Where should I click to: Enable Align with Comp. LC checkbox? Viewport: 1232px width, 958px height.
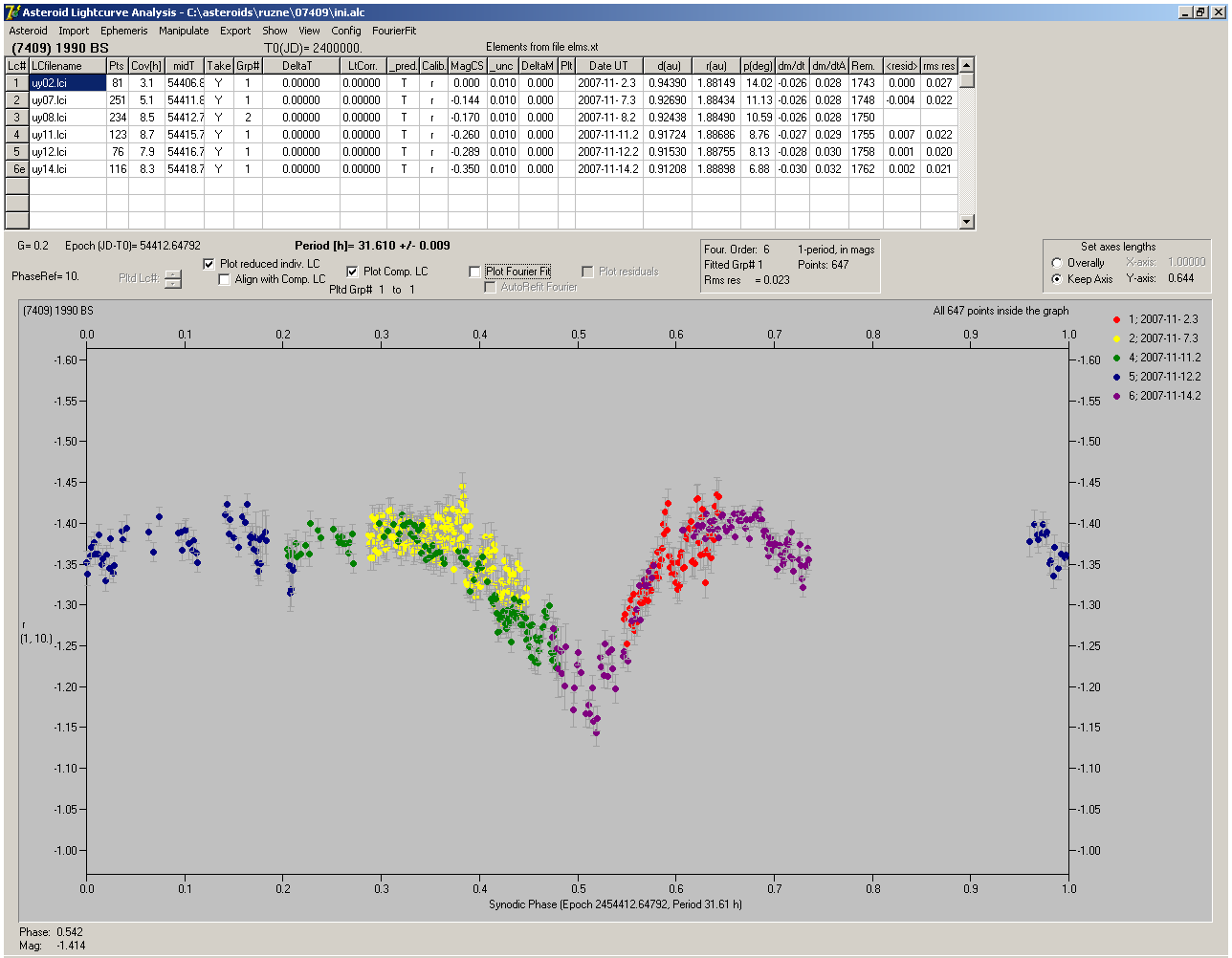click(x=225, y=279)
